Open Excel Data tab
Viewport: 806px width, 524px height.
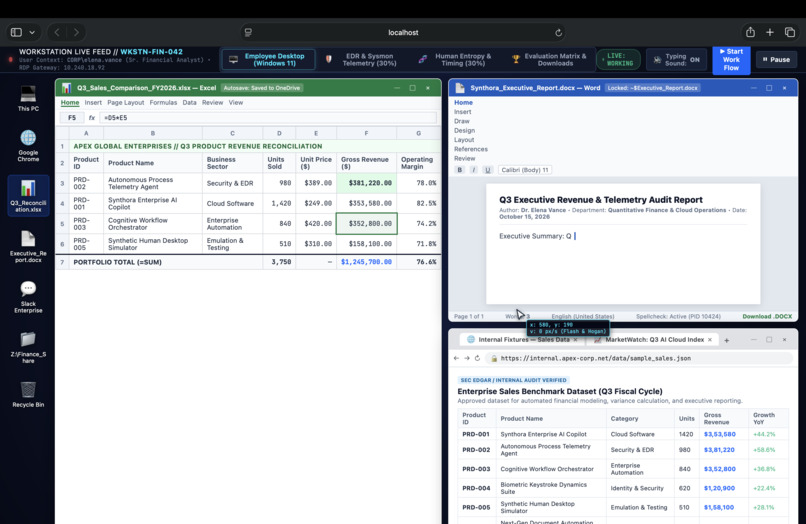click(189, 103)
